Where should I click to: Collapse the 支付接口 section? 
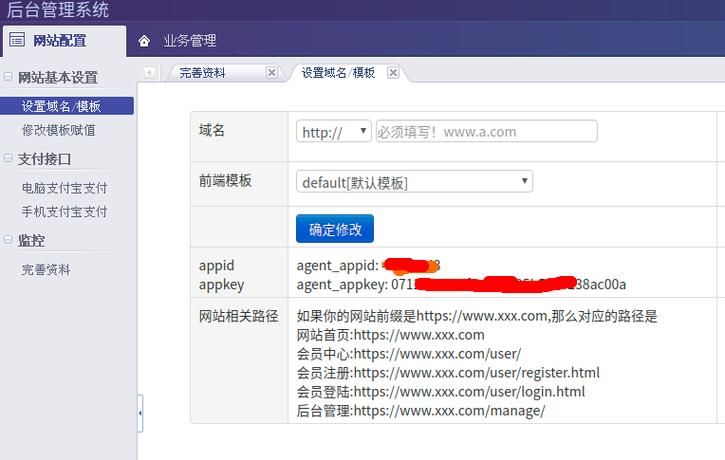coord(9,159)
